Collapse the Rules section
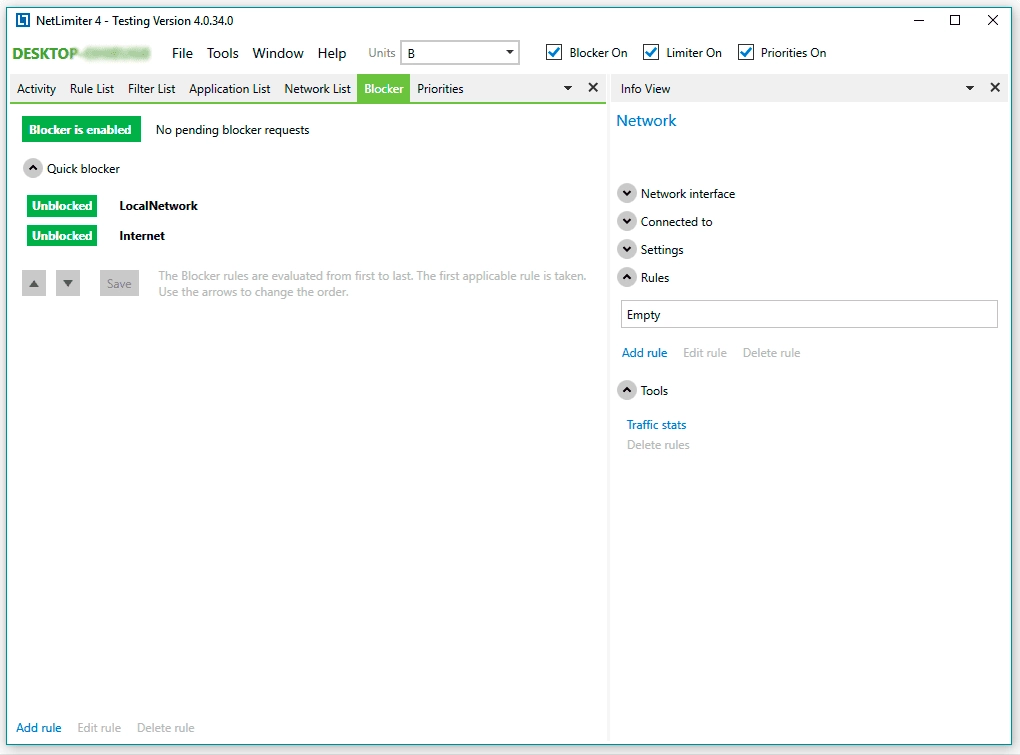The width and height of the screenshot is (1020, 755). coord(626,277)
